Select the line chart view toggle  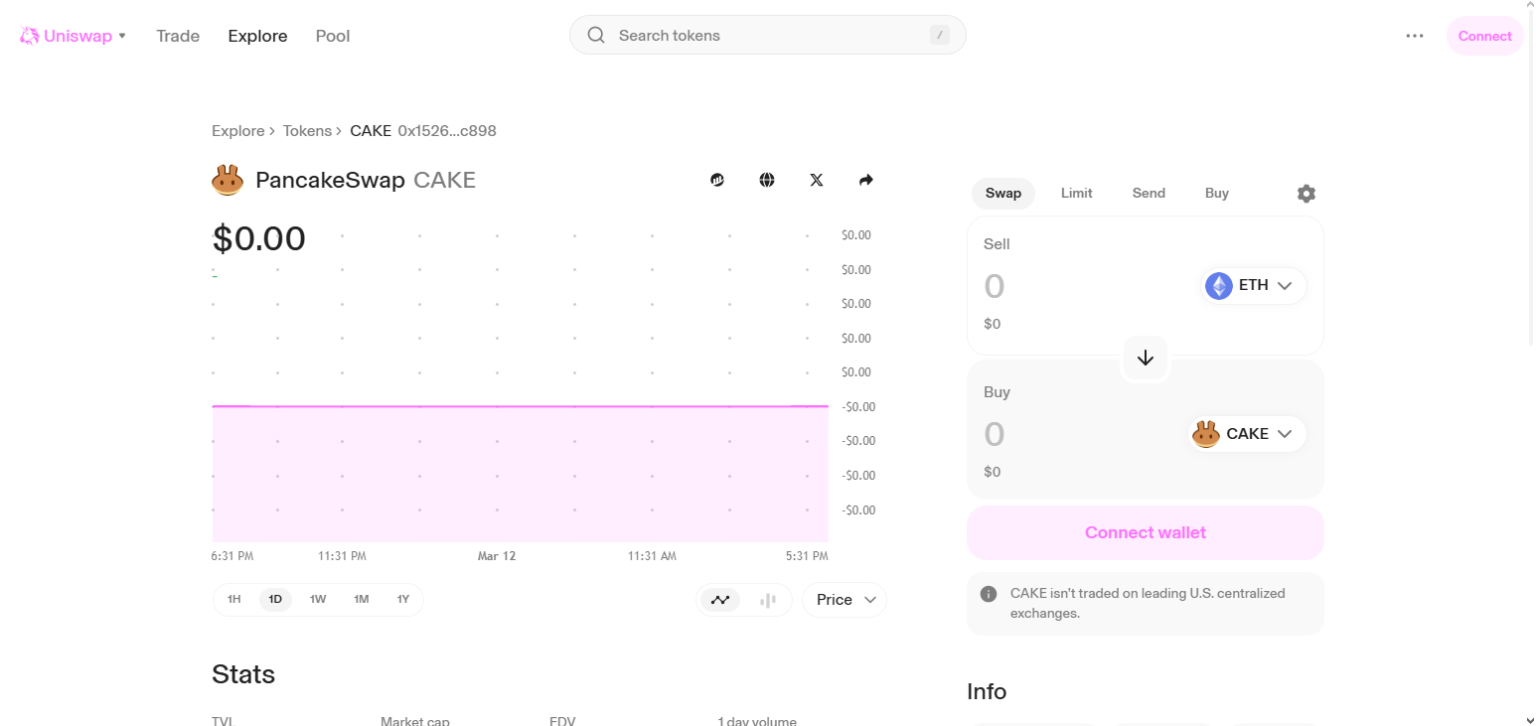[x=720, y=599]
